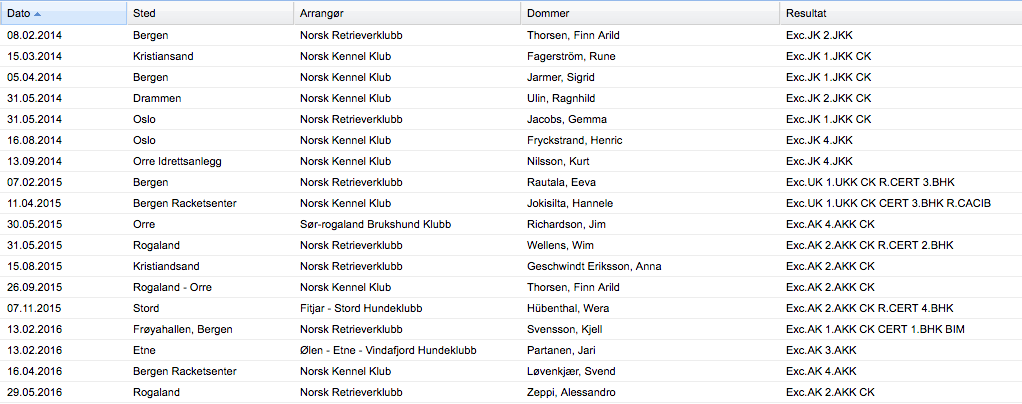Sort by the Arrangør column header

pos(407,13)
